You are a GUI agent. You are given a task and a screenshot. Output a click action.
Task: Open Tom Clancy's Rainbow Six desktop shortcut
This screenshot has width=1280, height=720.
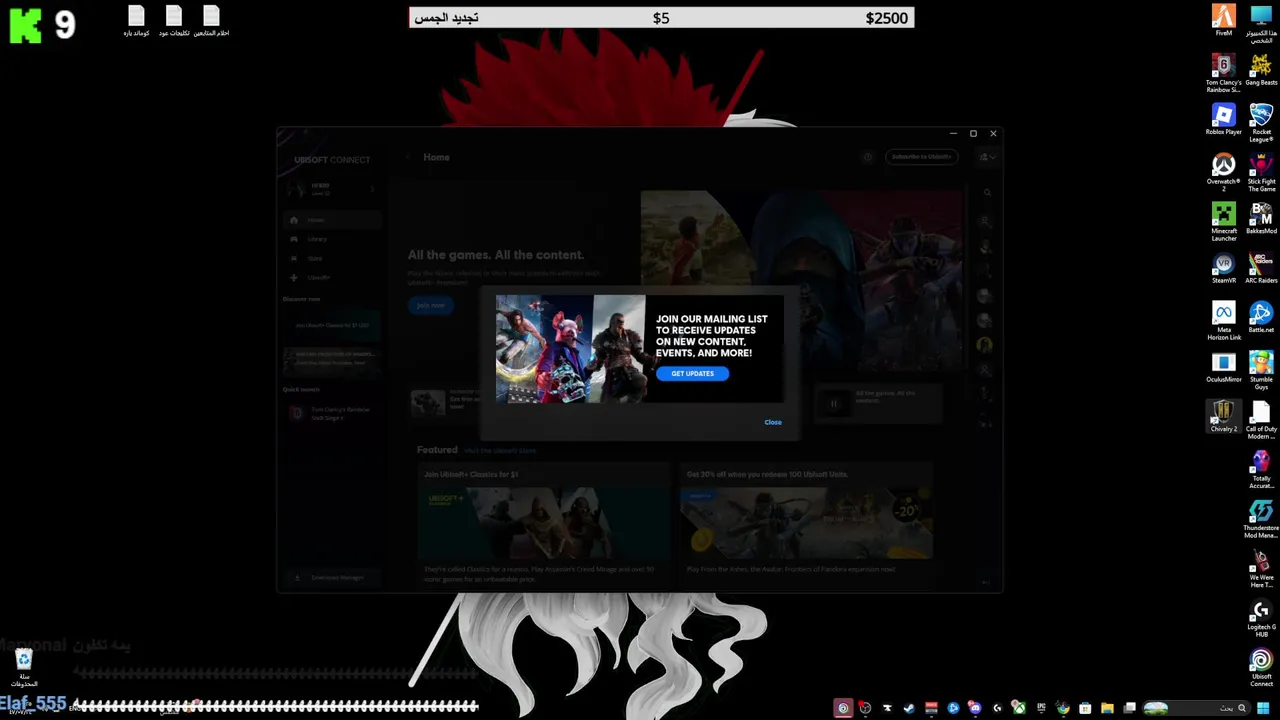pos(1224,72)
